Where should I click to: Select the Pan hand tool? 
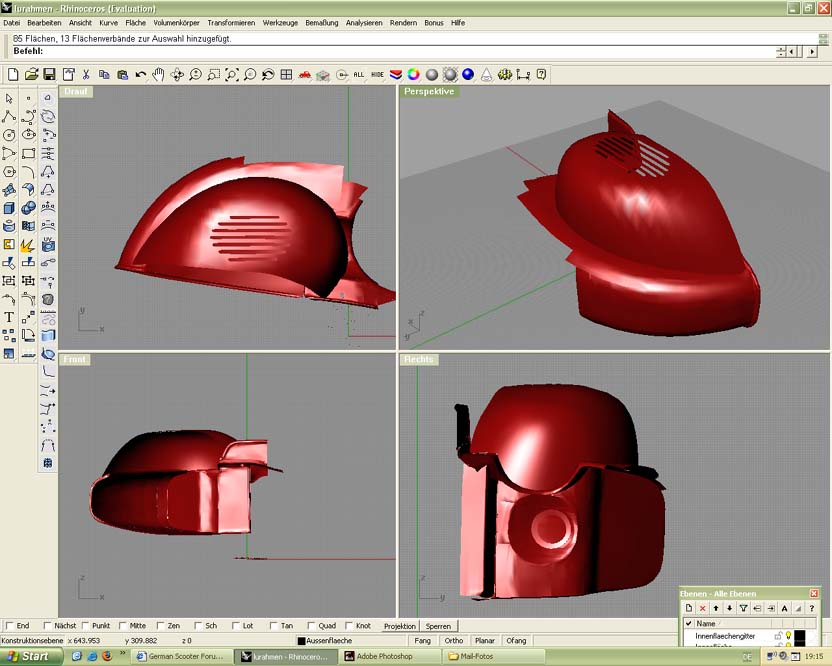(x=158, y=74)
